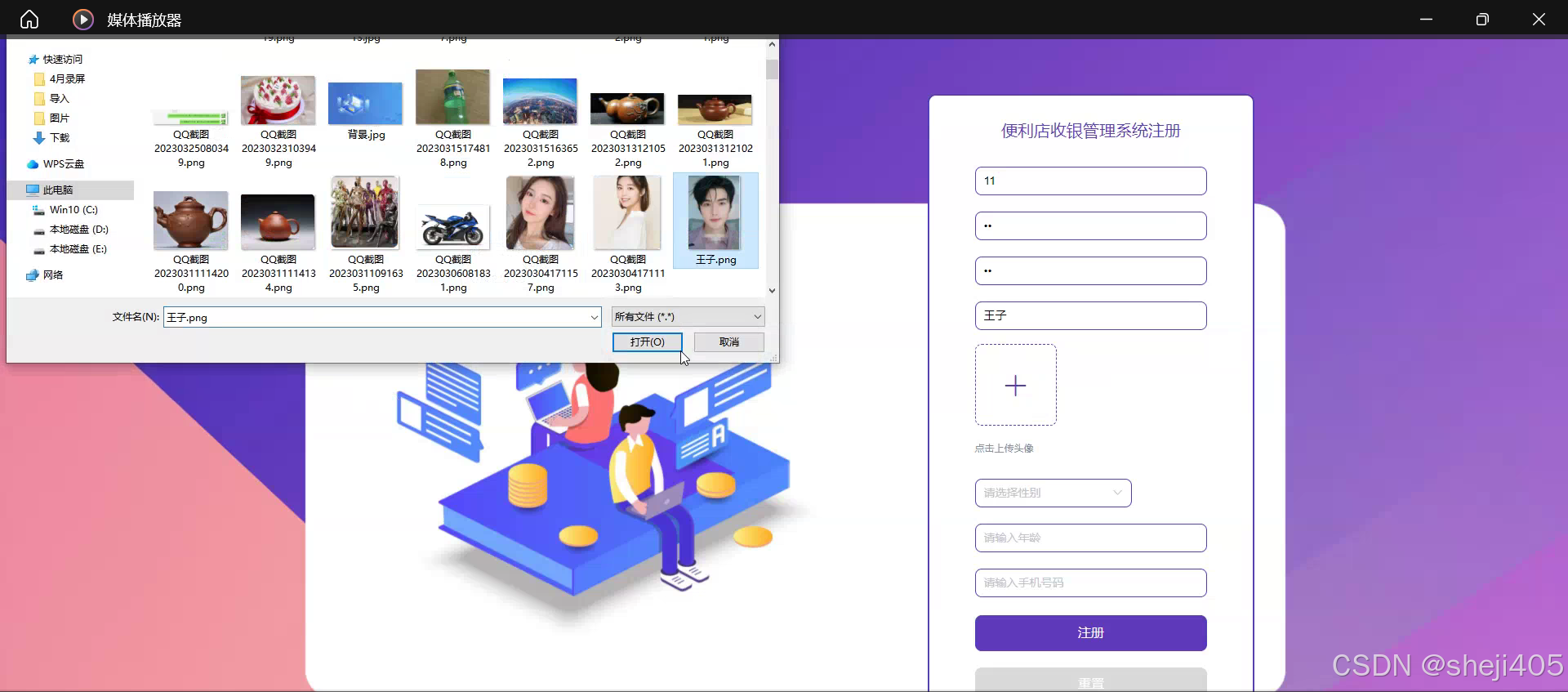1568x692 pixels.
Task: Open the 本地磁盘 (D:) drive
Action: point(70,230)
